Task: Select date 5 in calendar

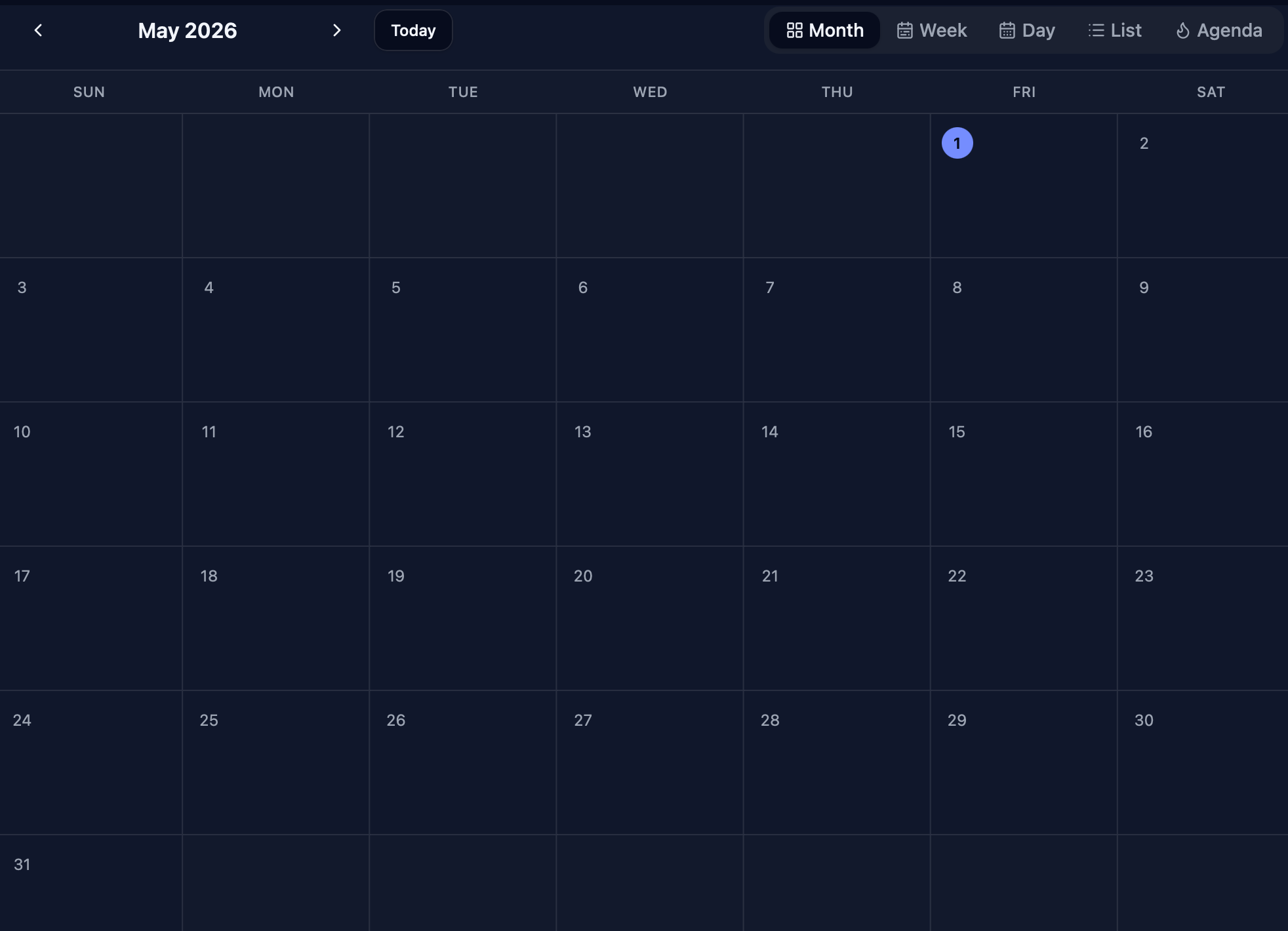Action: coord(395,287)
